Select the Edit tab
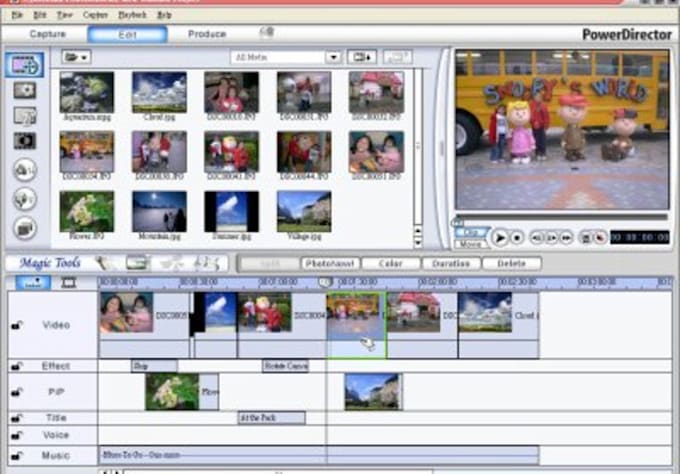Screen dimensions: 680x474 point(128,35)
